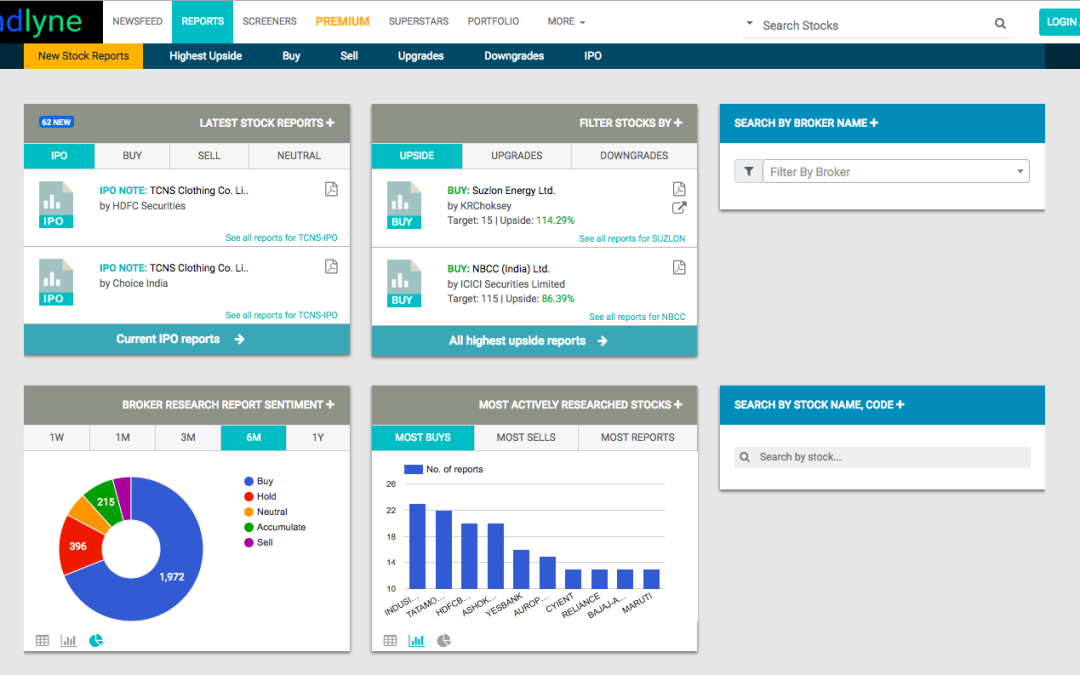Open the Premium section
Screen dimensions: 1080x675
(342, 21)
